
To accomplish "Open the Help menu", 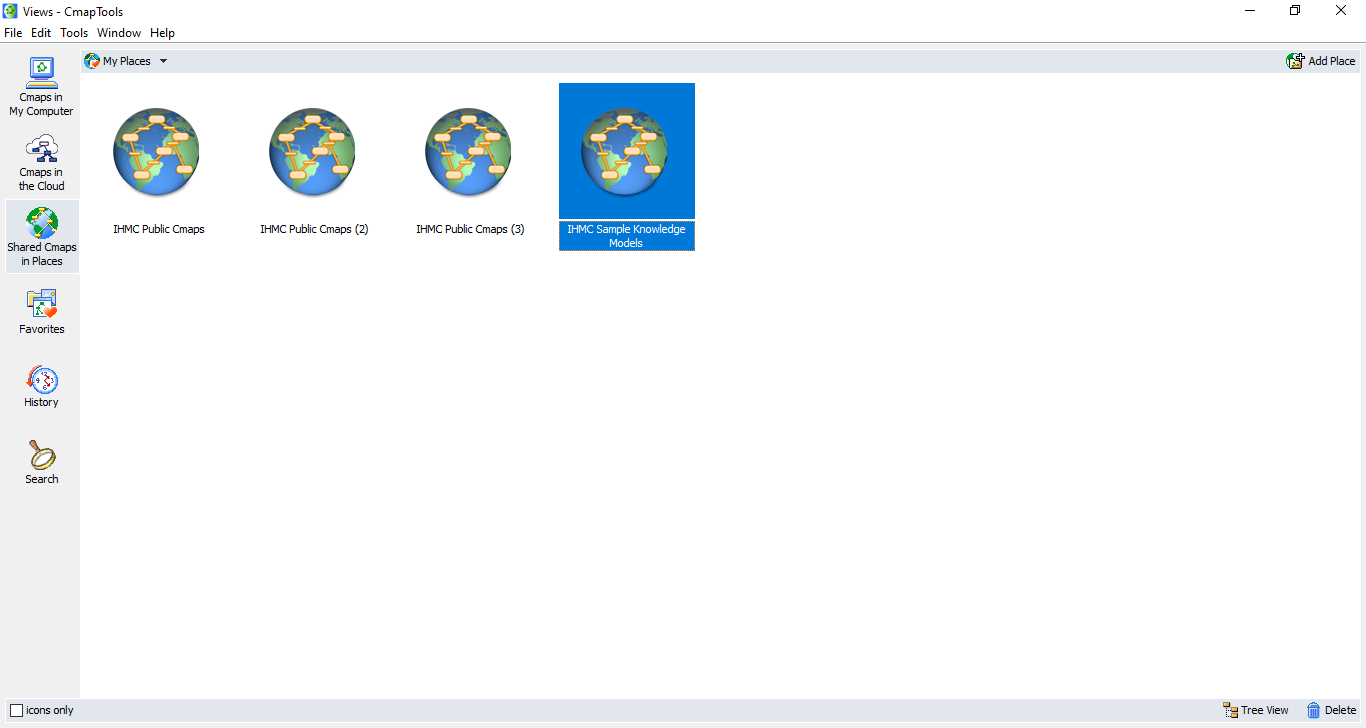I will (162, 33).
